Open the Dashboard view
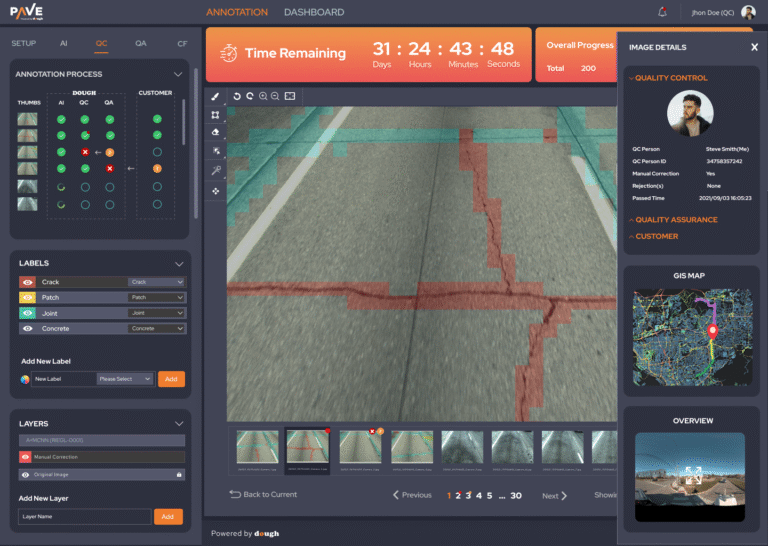Viewport: 768px width, 546px height. tap(313, 12)
